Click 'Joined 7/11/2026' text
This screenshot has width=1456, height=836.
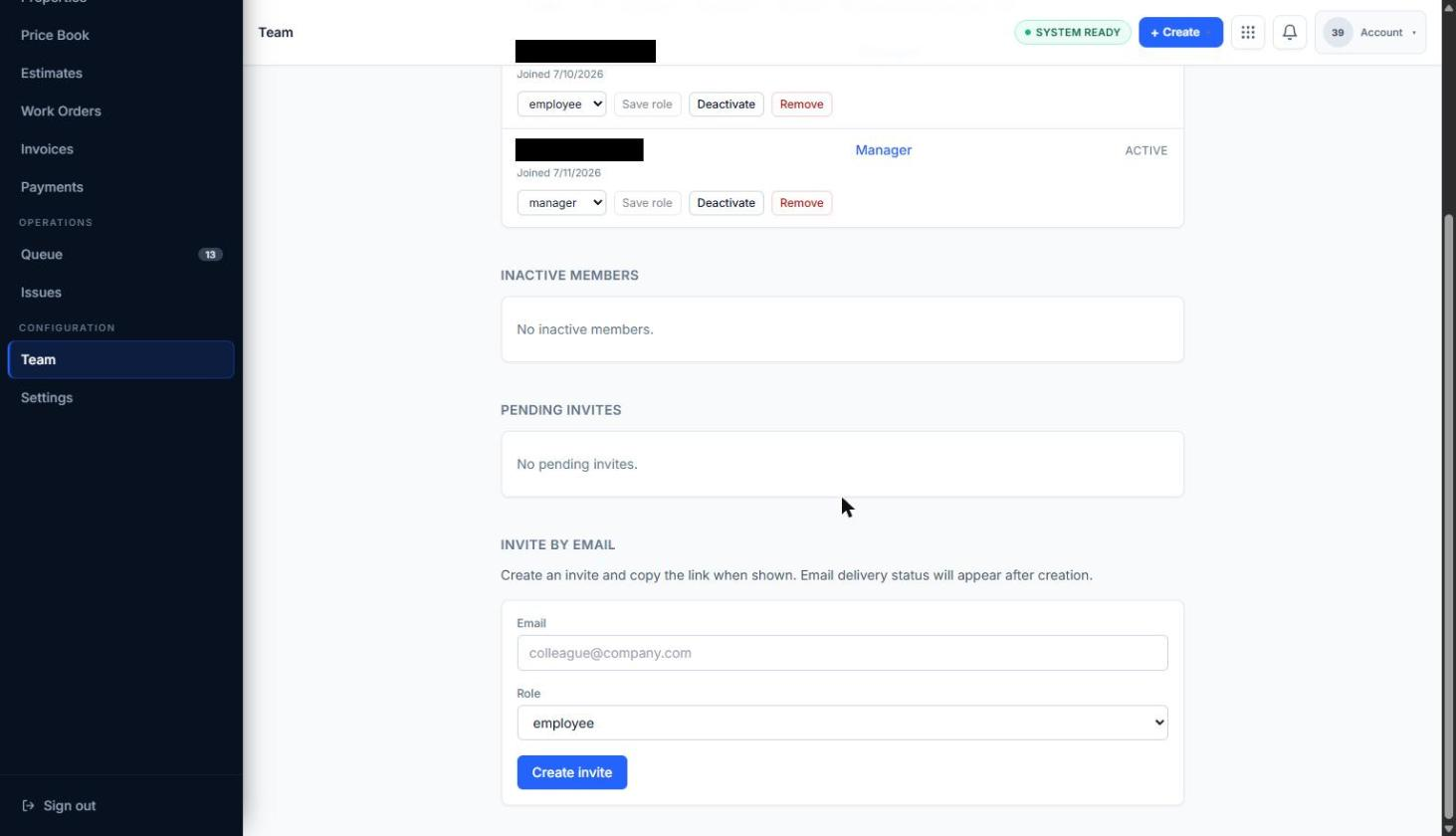558,173
